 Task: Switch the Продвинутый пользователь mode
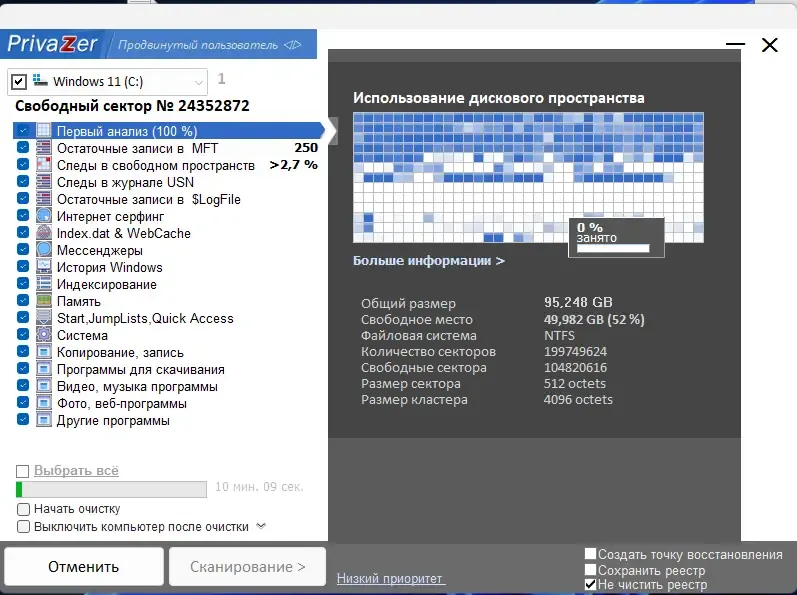pyautogui.click(x=209, y=45)
